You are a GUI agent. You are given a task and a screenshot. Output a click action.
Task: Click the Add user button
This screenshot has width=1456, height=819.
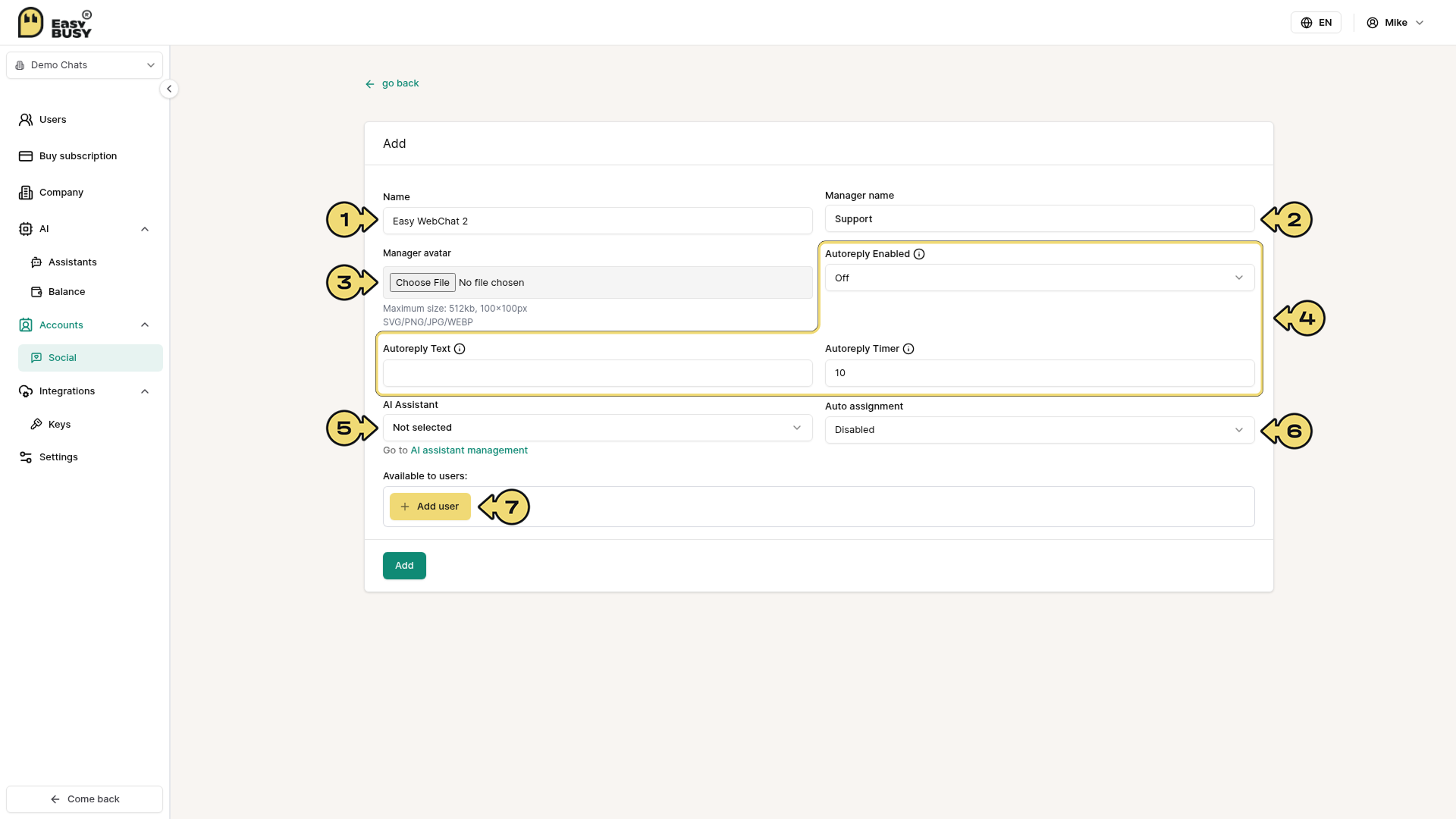[430, 507]
